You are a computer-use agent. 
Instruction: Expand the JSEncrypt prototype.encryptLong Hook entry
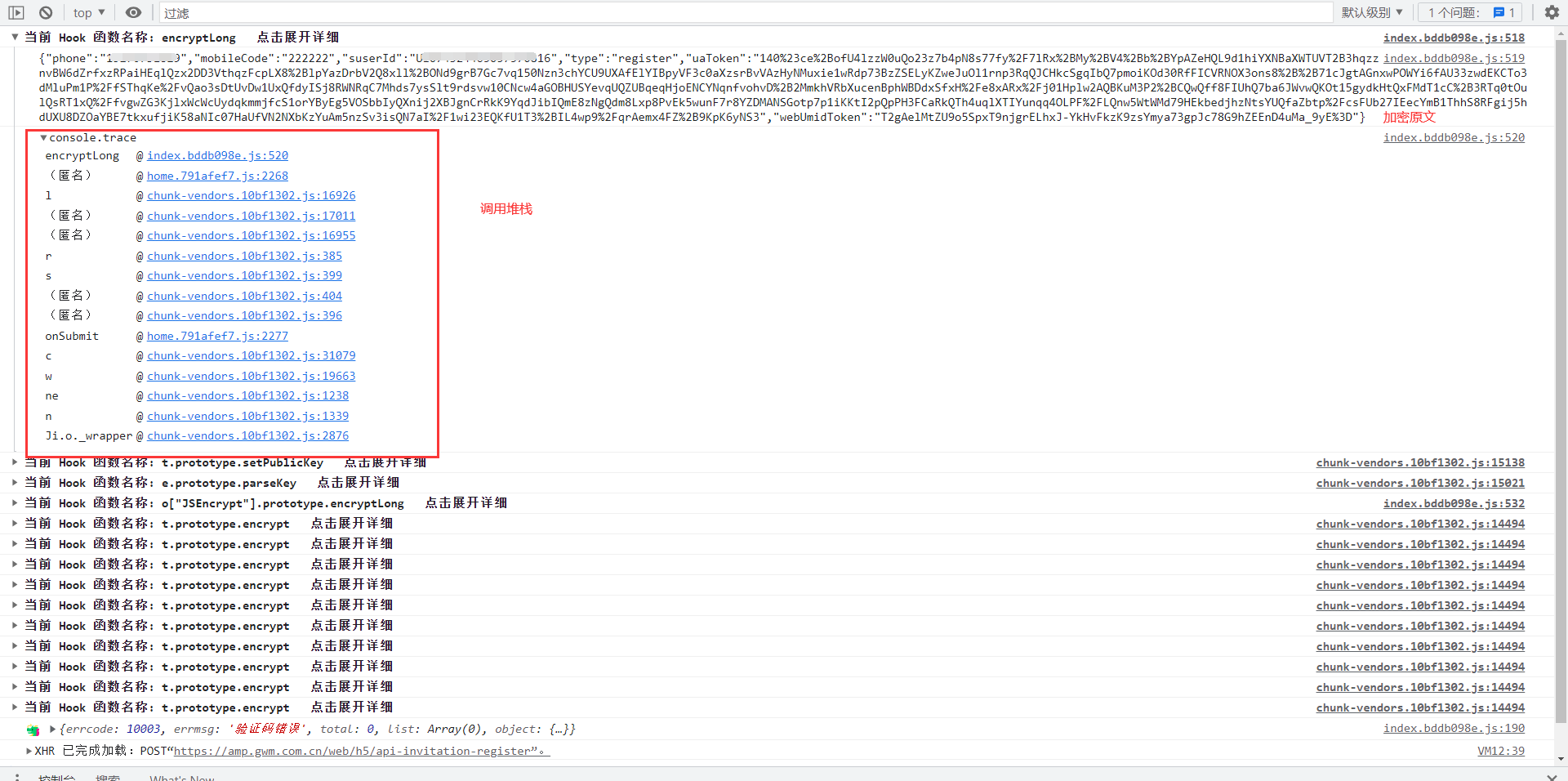15,503
